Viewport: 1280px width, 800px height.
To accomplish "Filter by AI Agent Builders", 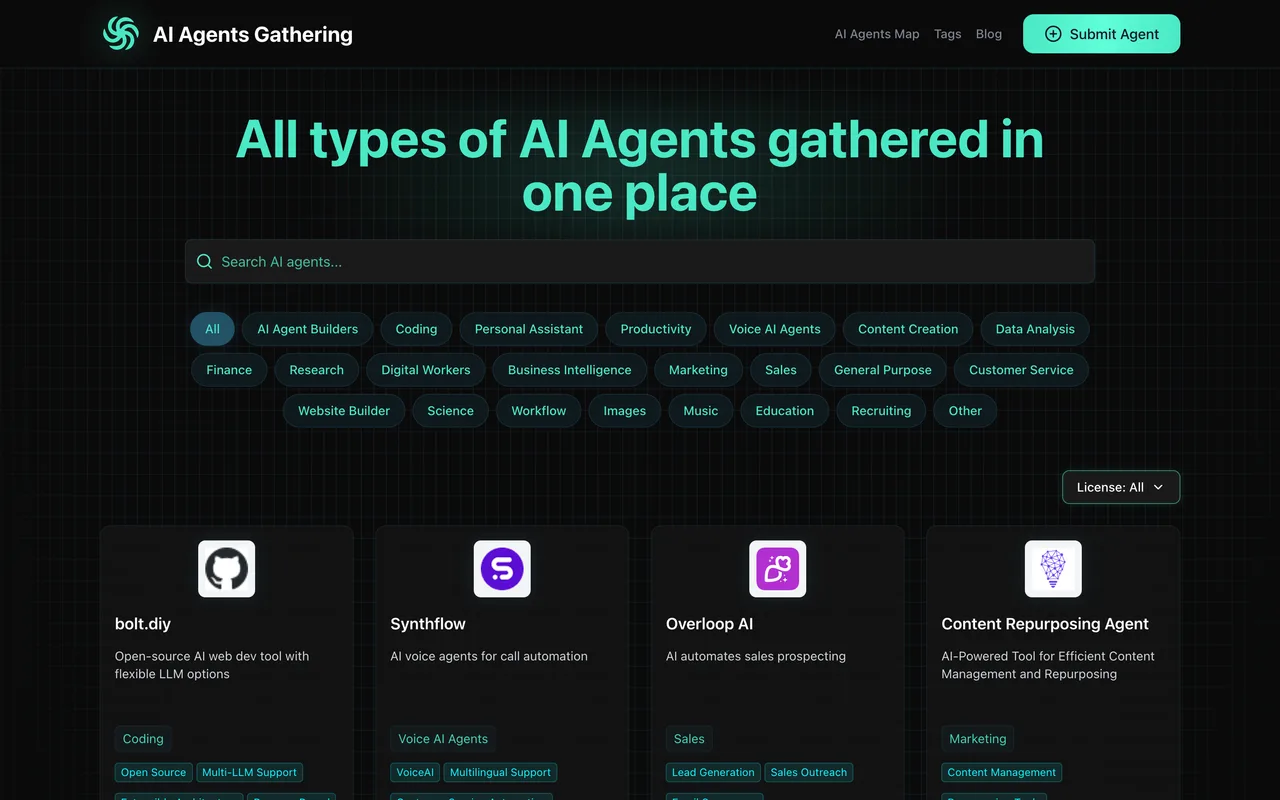I will [307, 329].
